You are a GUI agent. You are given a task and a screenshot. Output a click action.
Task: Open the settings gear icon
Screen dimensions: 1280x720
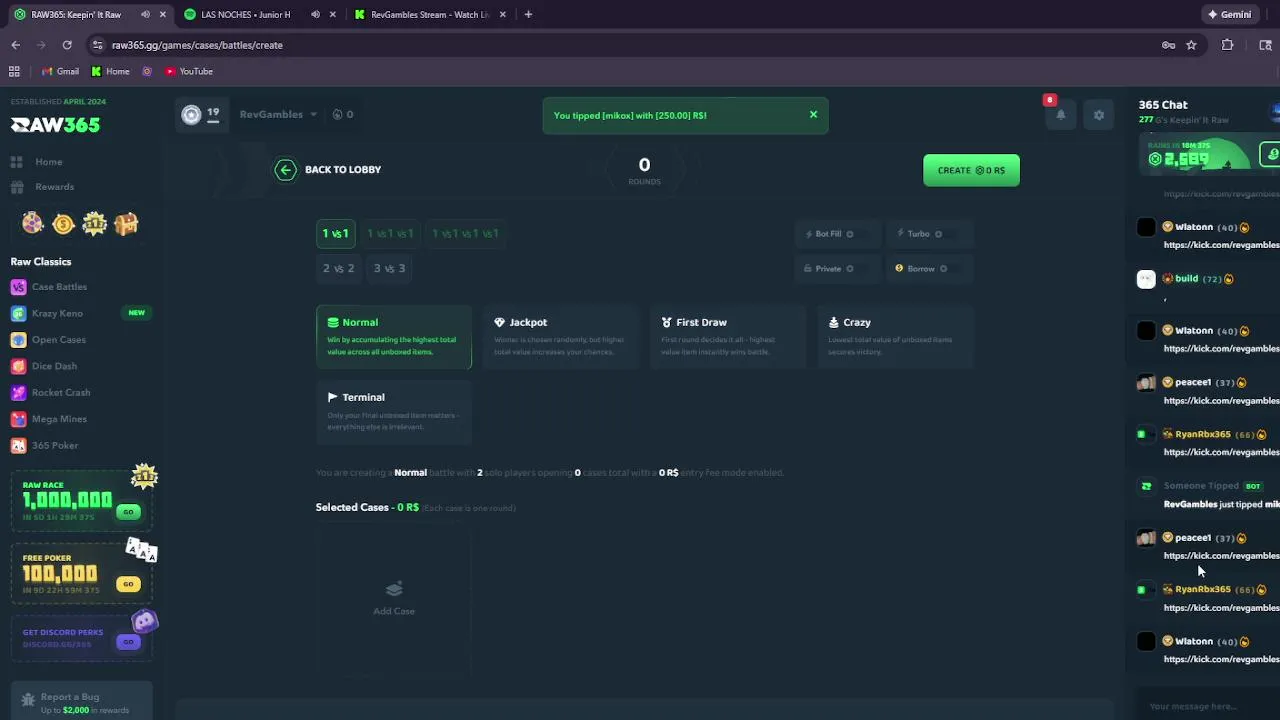pos(1099,115)
